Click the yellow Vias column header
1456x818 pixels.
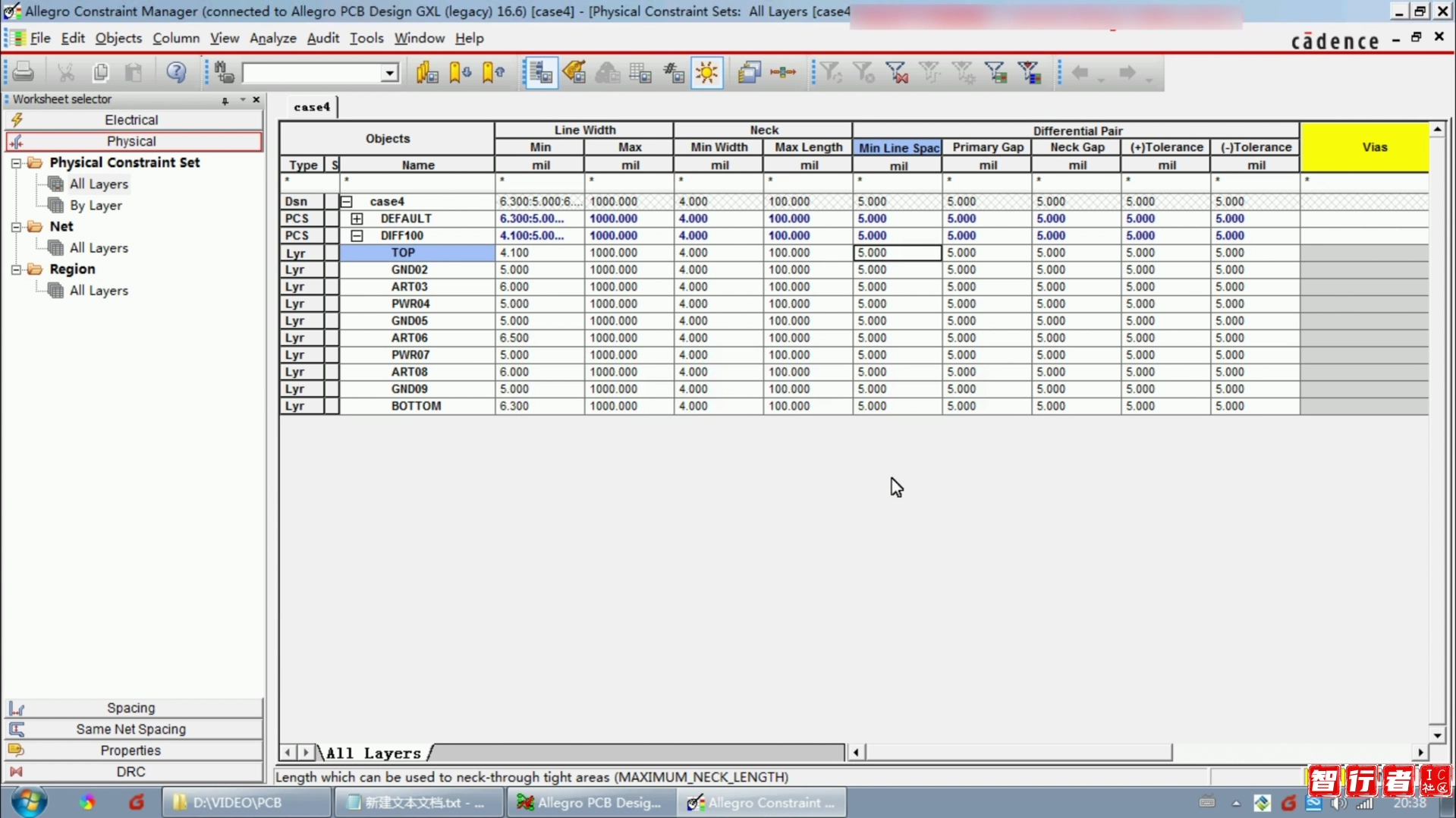coord(1365,147)
